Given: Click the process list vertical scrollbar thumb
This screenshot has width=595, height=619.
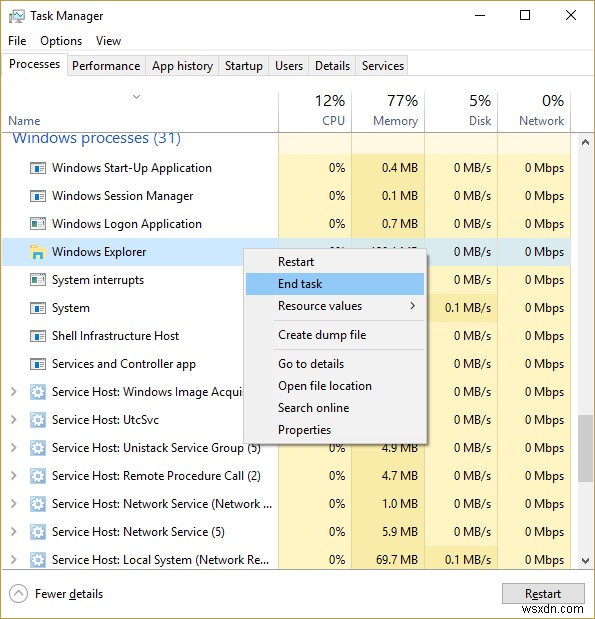Looking at the screenshot, I should tap(585, 448).
